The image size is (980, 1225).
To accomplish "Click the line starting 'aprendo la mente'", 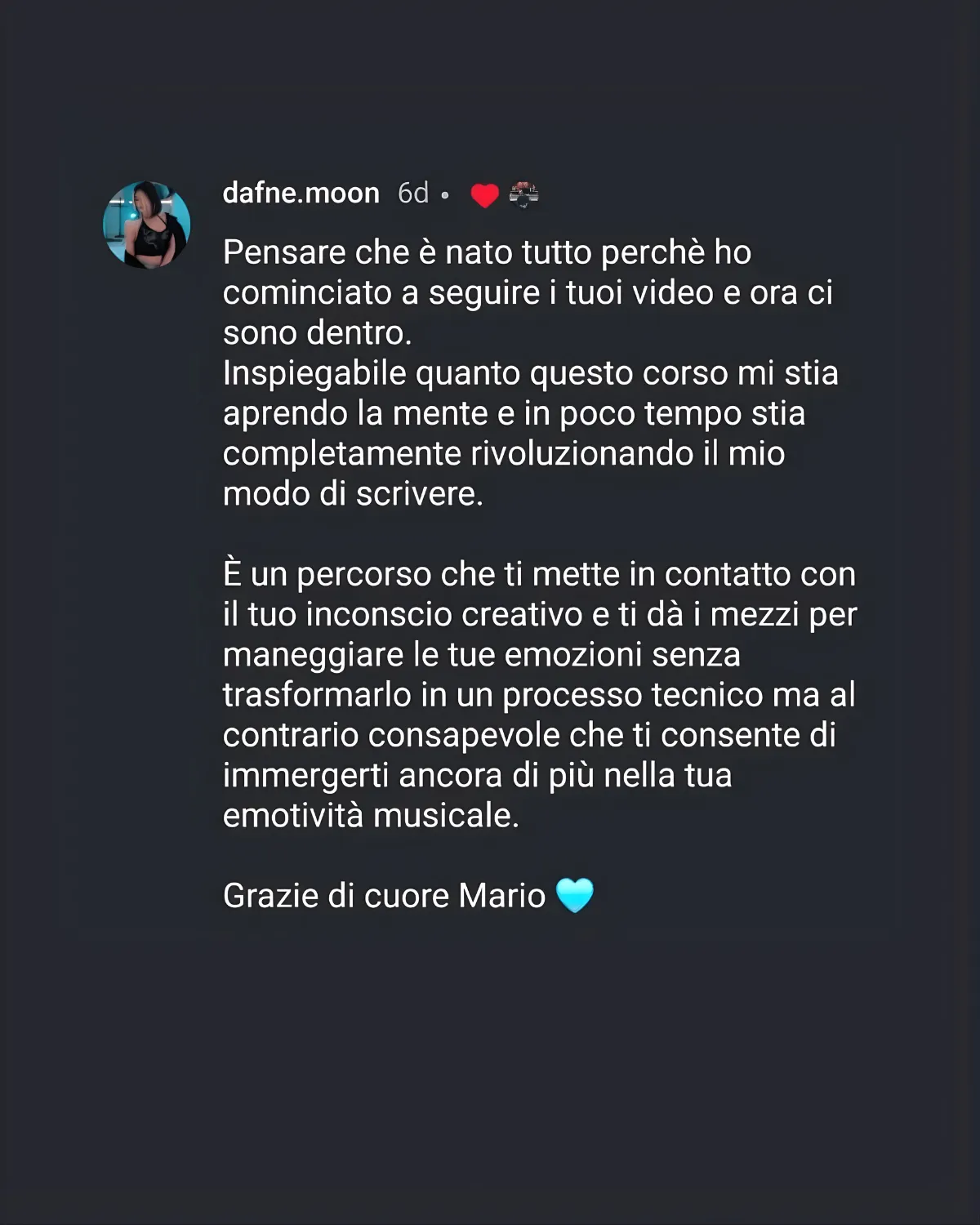I will tap(514, 414).
